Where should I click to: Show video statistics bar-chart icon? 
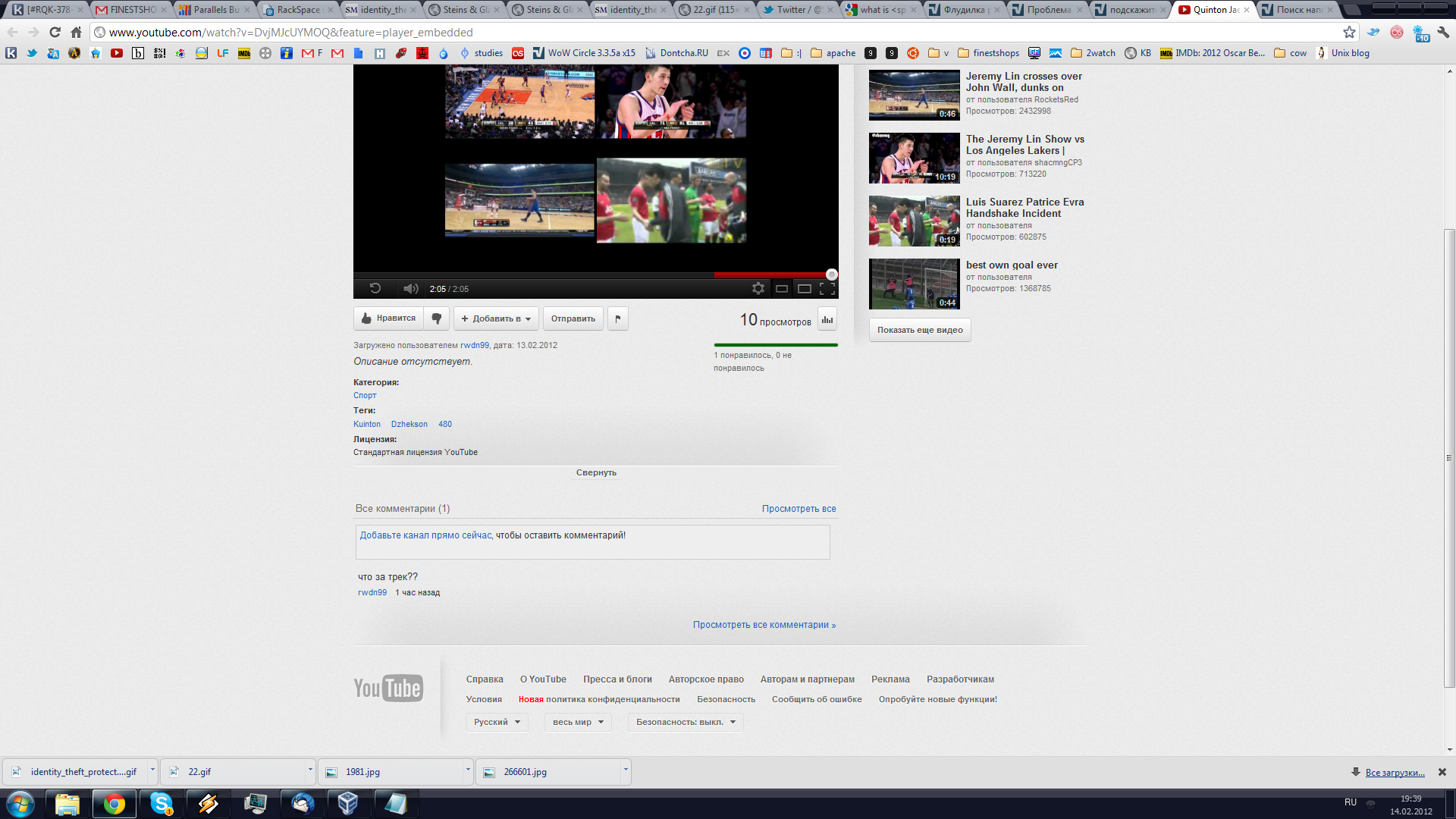[827, 319]
